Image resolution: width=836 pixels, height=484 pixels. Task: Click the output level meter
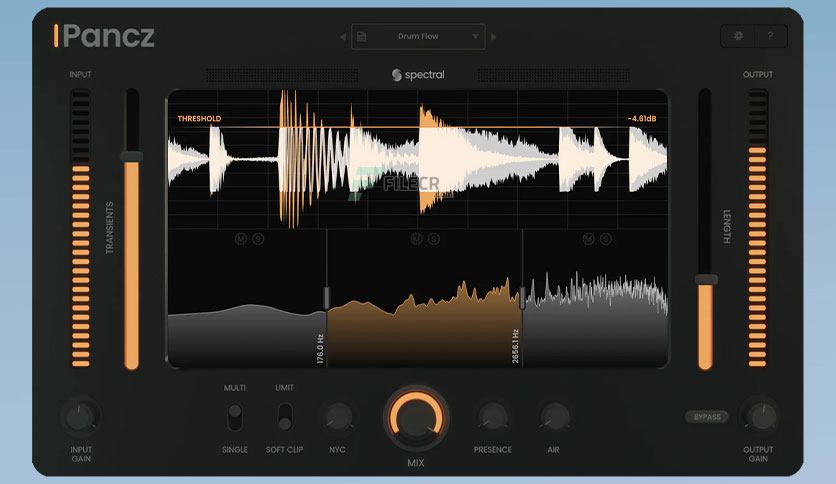[x=757, y=228]
